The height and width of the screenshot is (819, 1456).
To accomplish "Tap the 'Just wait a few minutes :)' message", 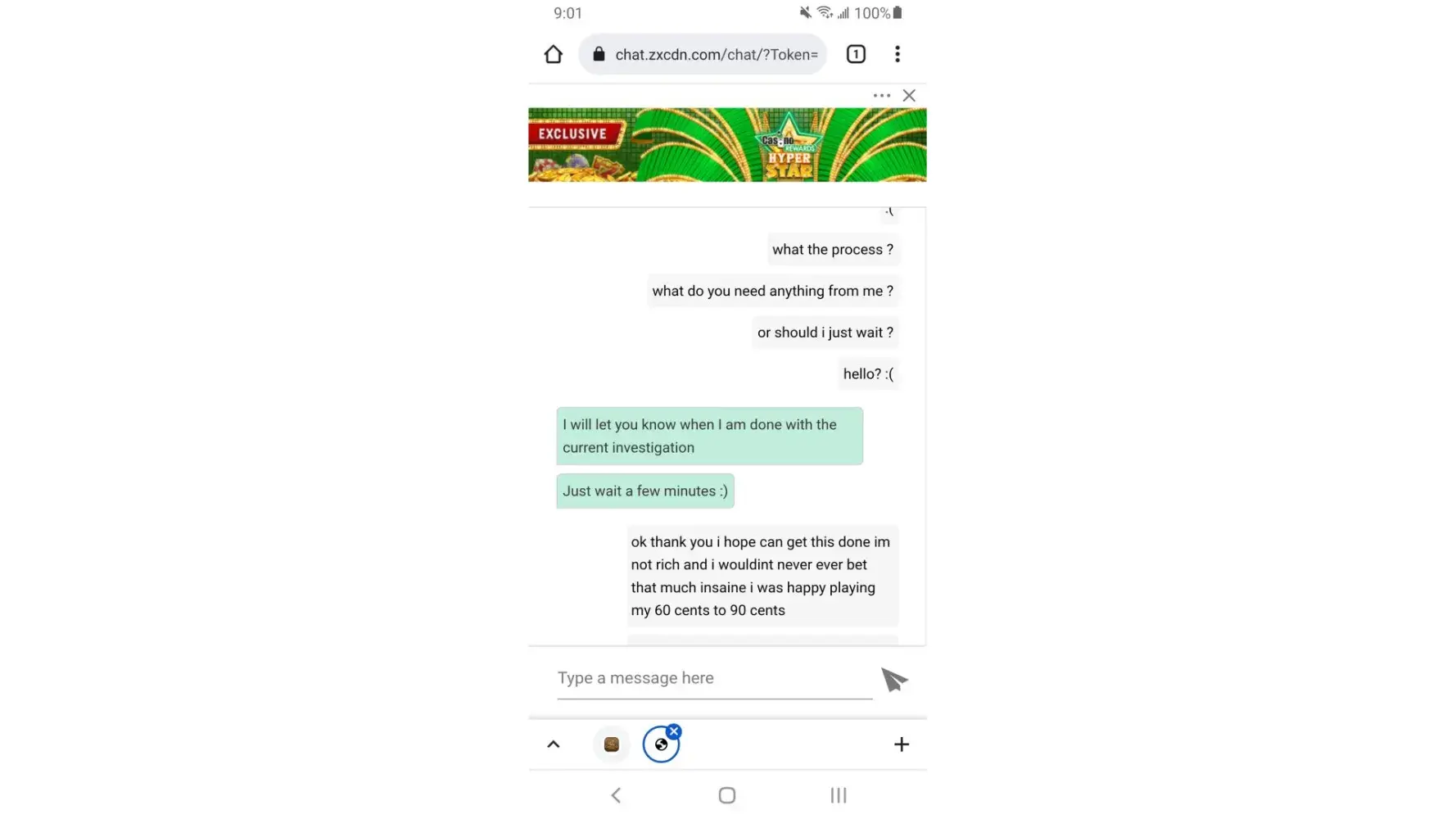I will pyautogui.click(x=645, y=491).
